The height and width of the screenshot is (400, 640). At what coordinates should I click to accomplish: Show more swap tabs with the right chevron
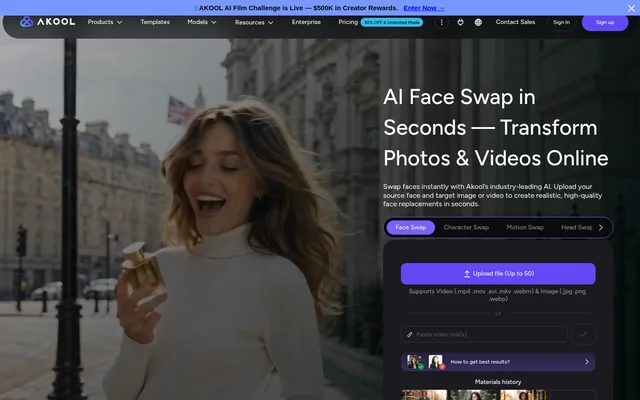click(600, 228)
